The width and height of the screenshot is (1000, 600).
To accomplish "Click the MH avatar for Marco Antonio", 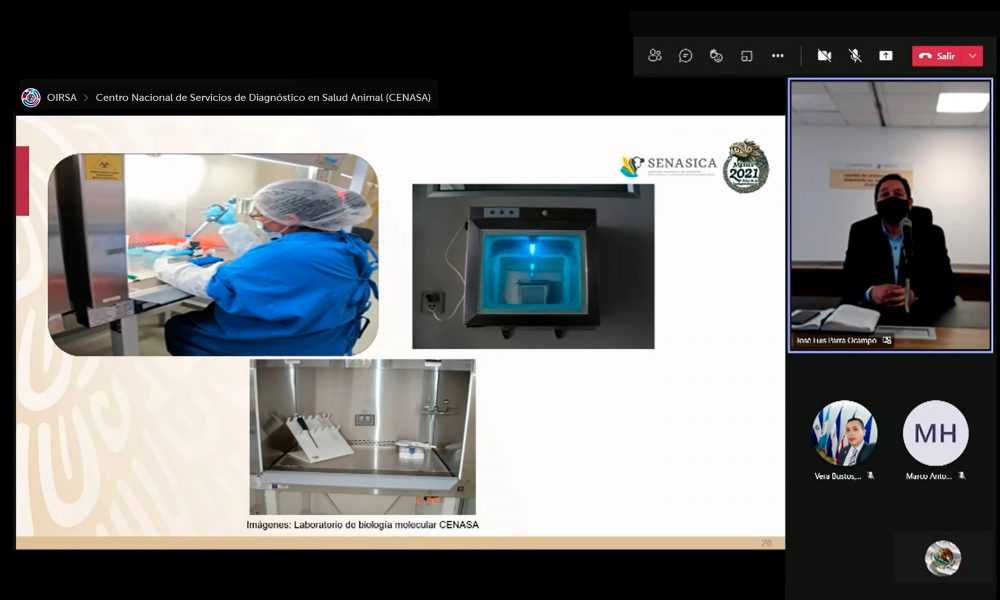I will pyautogui.click(x=935, y=433).
